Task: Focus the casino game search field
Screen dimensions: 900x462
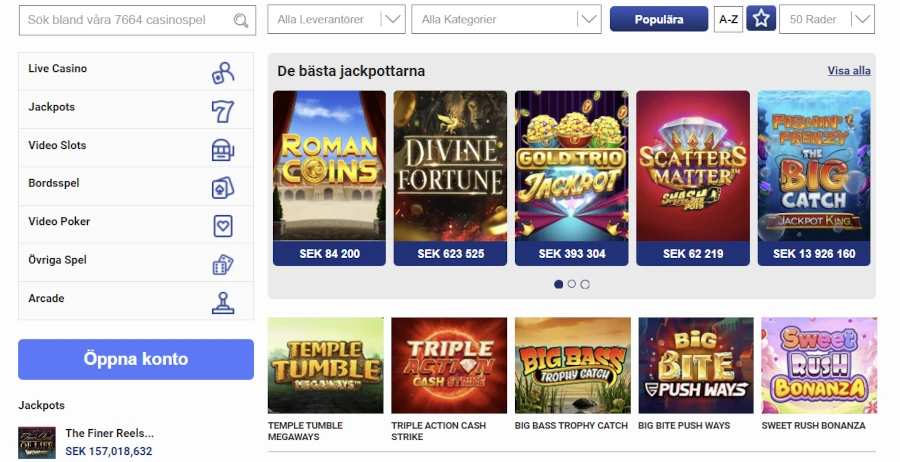Action: [137, 20]
